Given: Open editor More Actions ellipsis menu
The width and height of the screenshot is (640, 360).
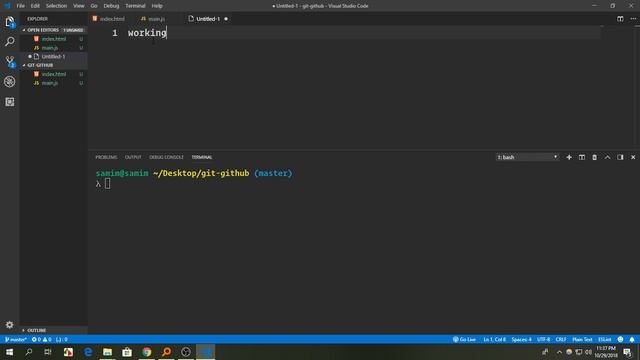Looking at the screenshot, I should [x=633, y=19].
